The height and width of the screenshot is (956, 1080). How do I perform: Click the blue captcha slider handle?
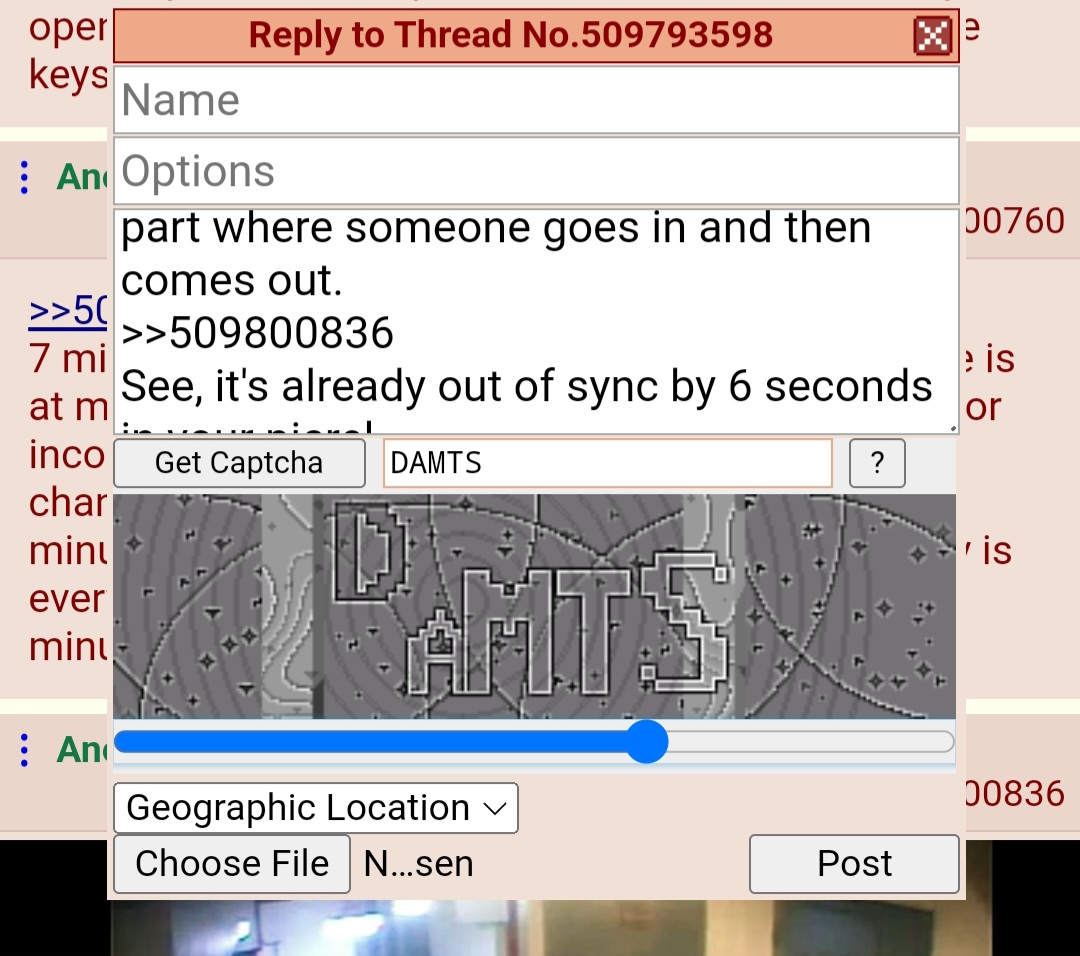click(x=647, y=742)
